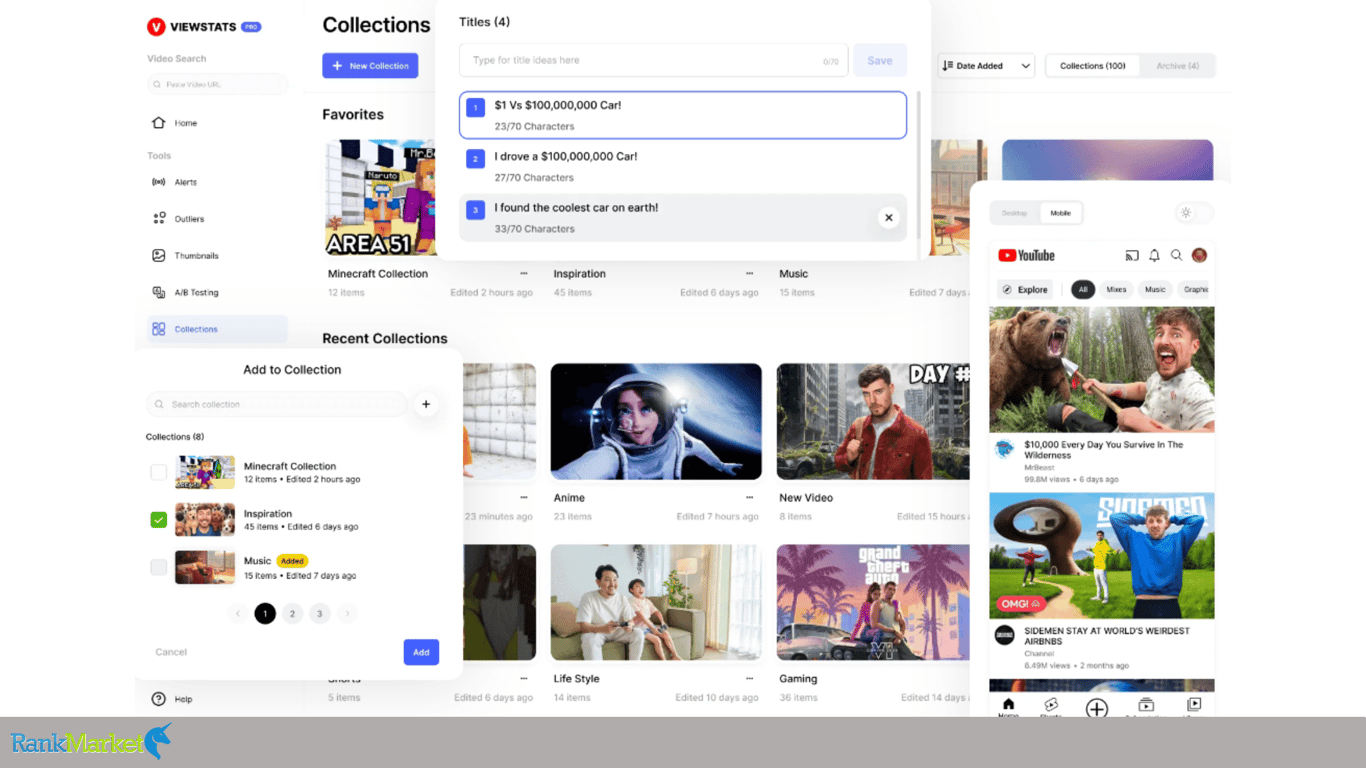Open the Date Added sort dropdown
This screenshot has width=1366, height=768.
[985, 66]
